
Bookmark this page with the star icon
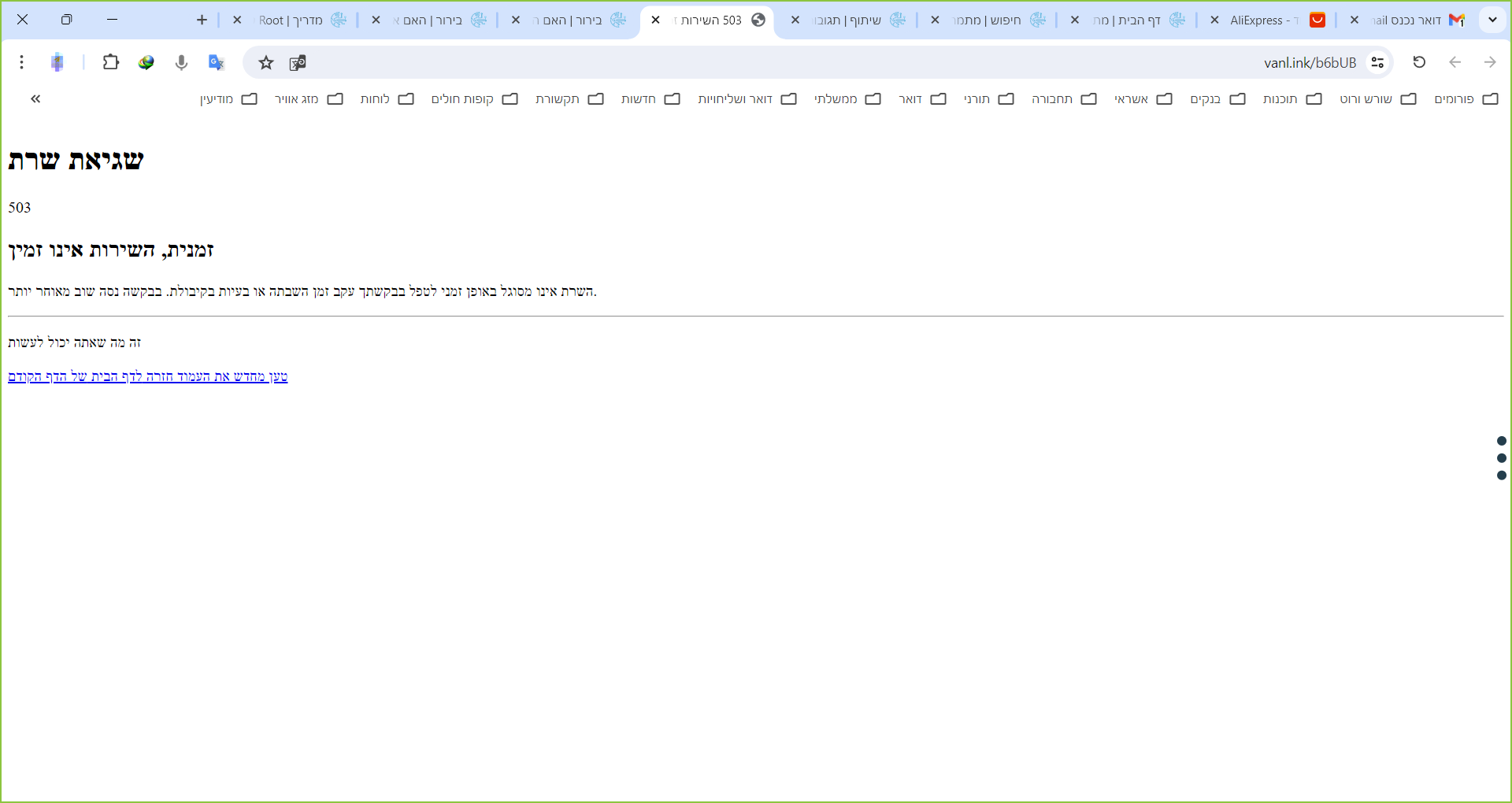pos(266,63)
